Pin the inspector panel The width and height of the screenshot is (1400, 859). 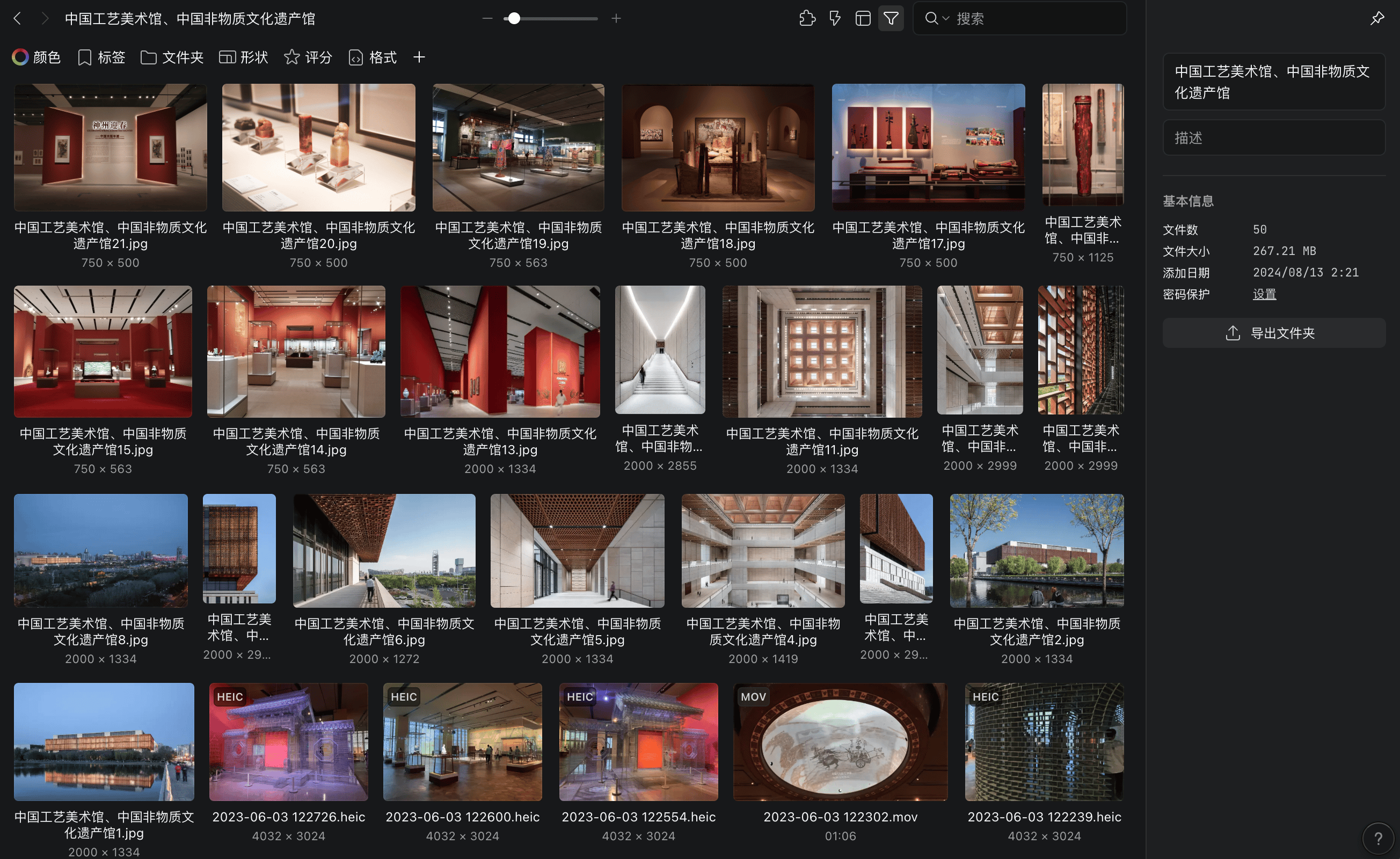point(1377,19)
